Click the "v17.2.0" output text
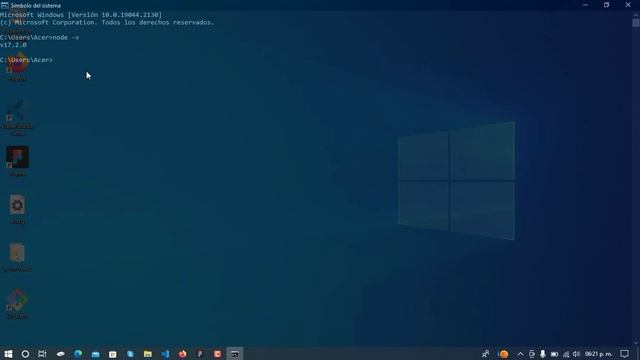 13,45
